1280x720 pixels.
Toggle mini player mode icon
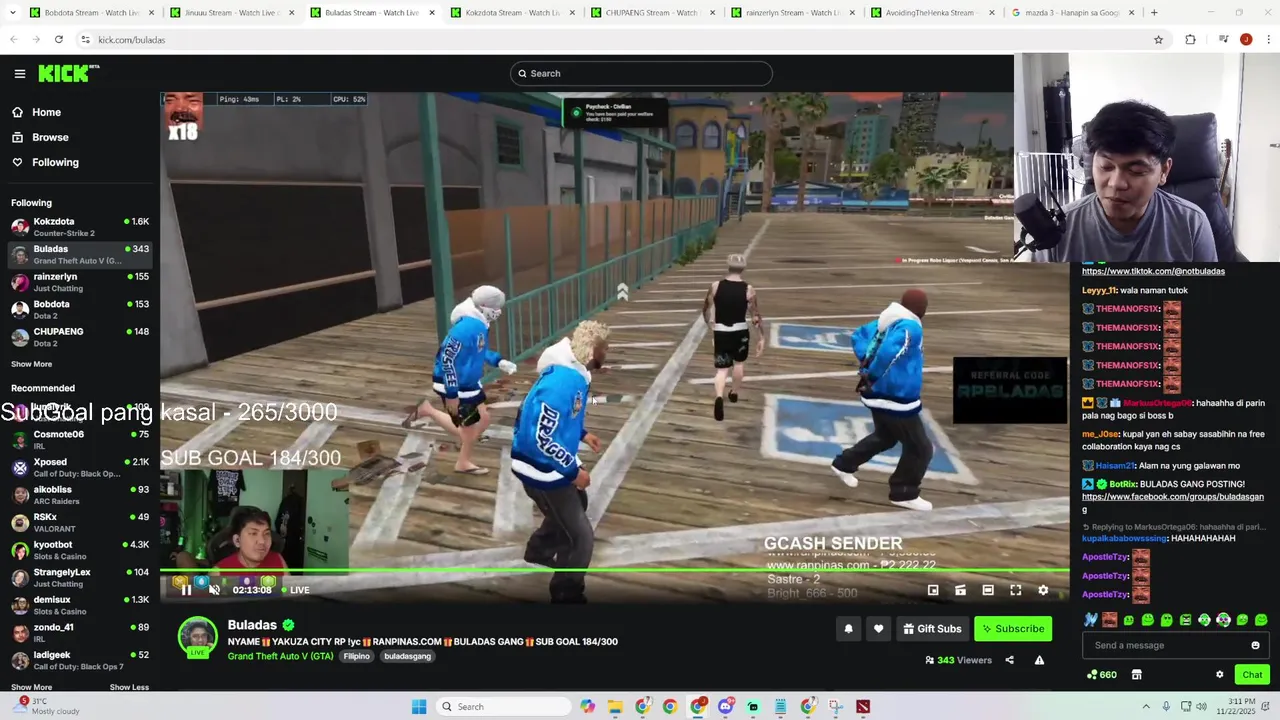tap(933, 590)
